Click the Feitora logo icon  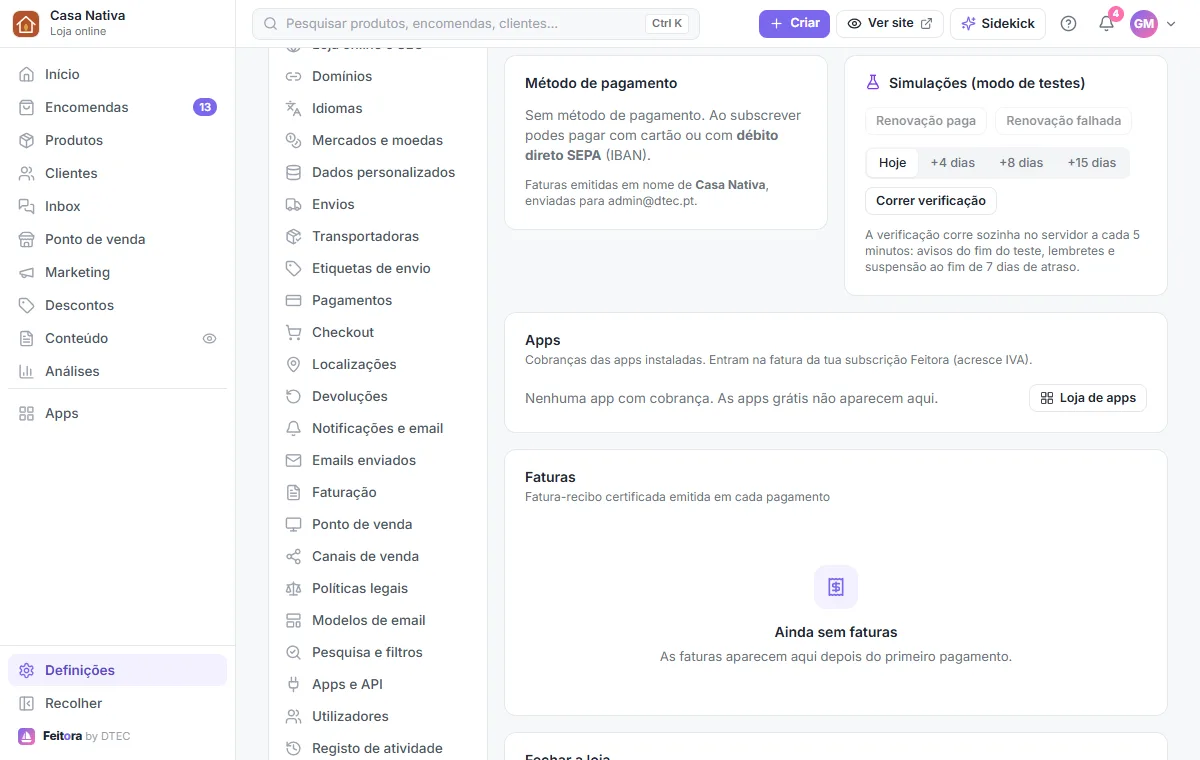(x=26, y=736)
